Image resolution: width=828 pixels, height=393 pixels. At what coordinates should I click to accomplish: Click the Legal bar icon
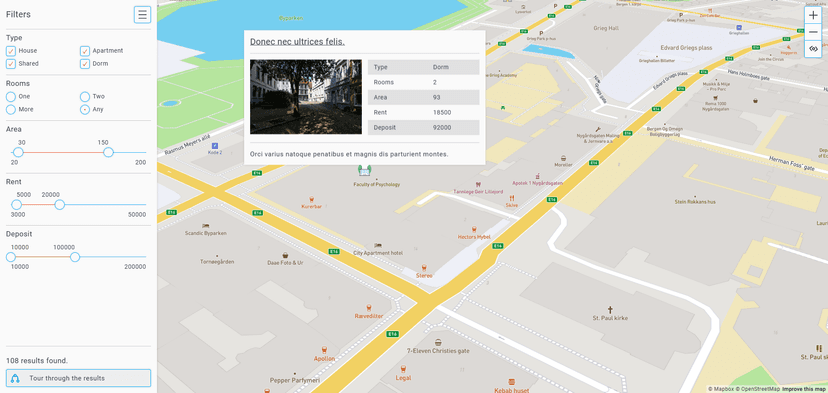pos(403,369)
